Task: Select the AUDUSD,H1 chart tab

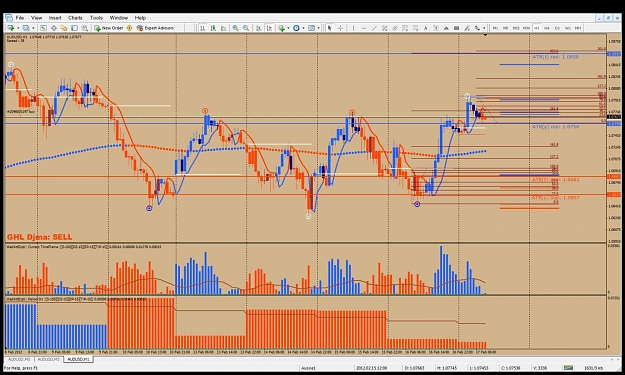Action: pos(78,359)
